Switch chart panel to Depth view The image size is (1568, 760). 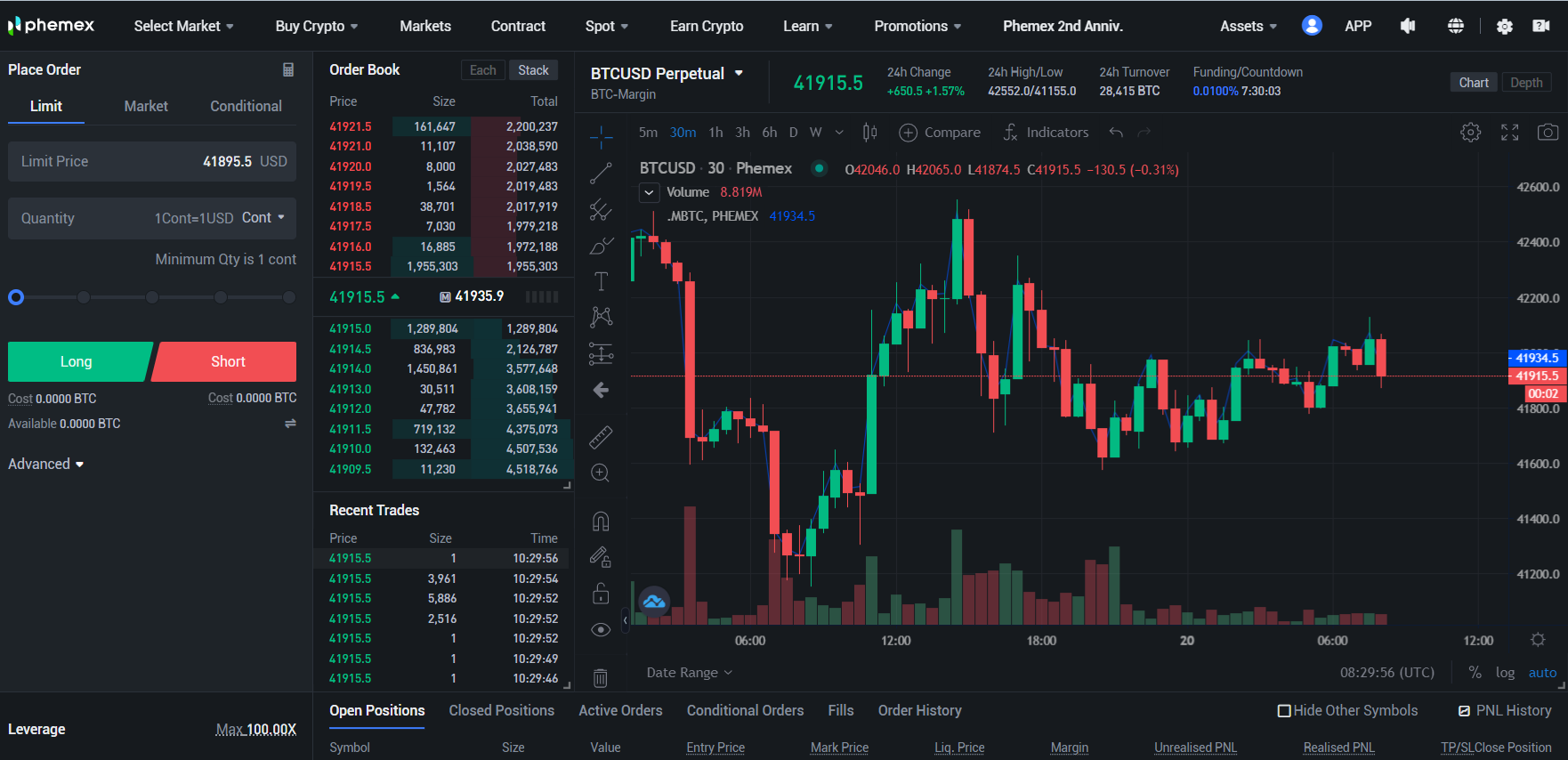(1526, 82)
